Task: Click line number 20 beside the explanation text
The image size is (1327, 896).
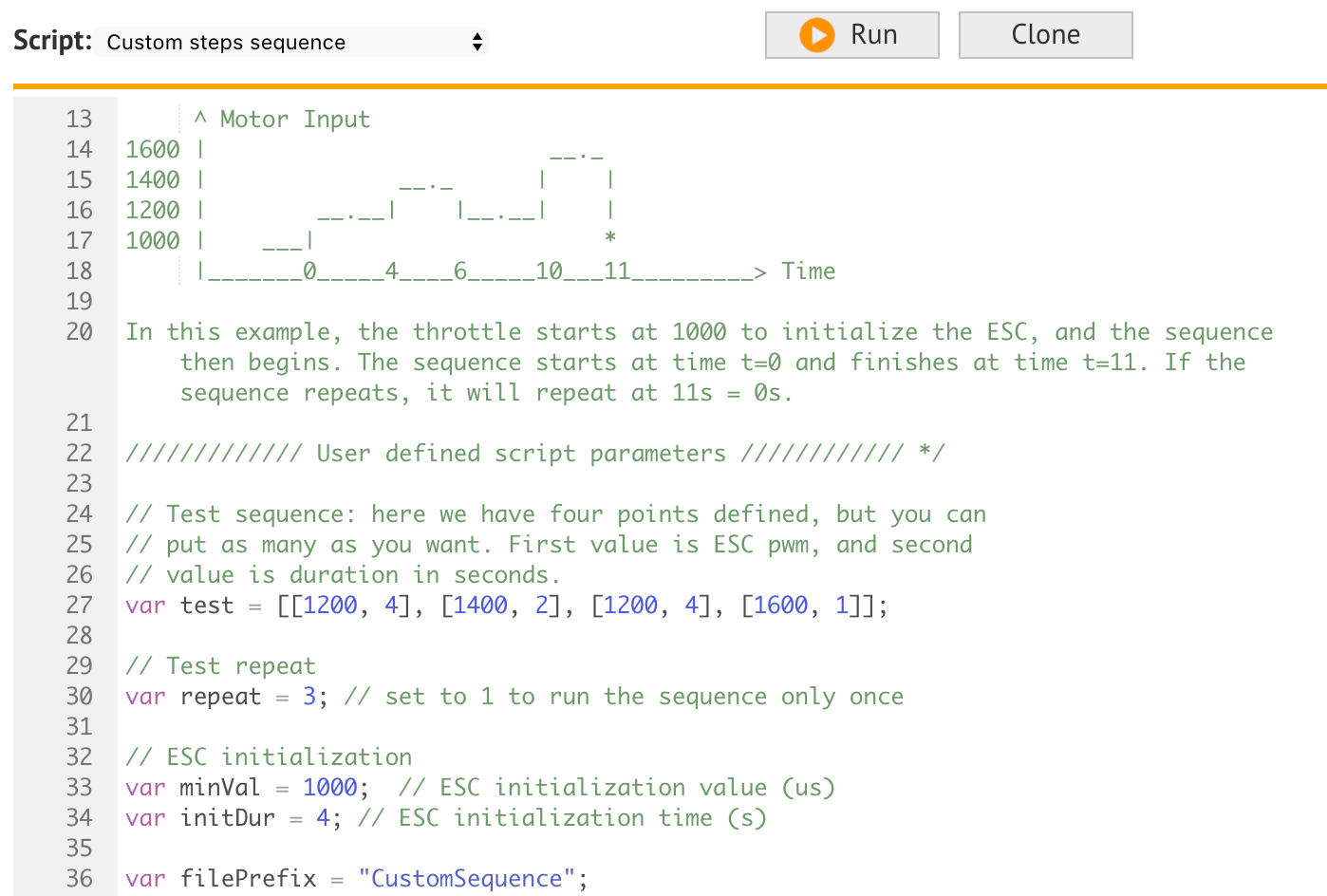Action: [79, 331]
